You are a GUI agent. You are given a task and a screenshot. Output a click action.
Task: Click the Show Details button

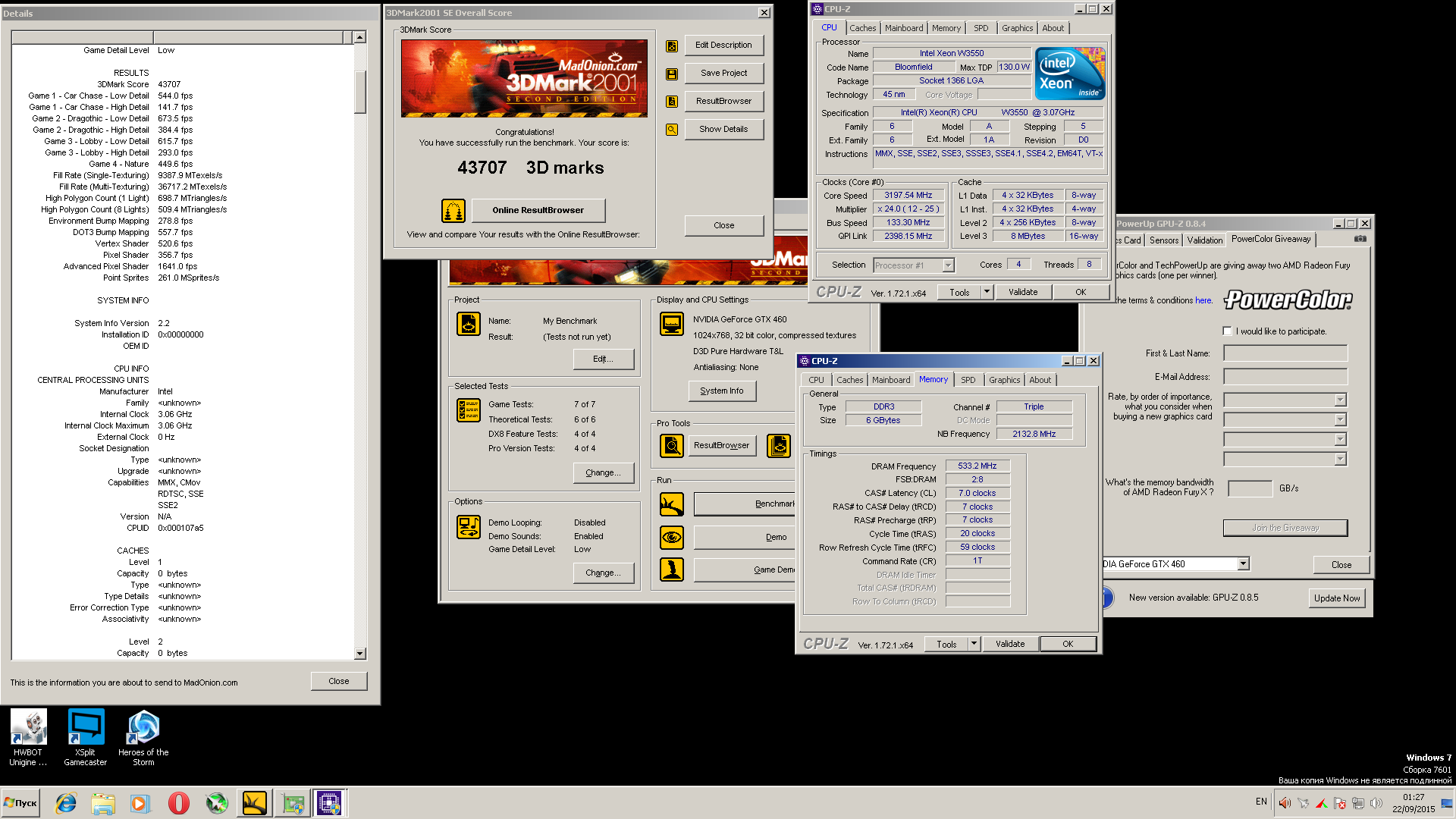pos(723,130)
